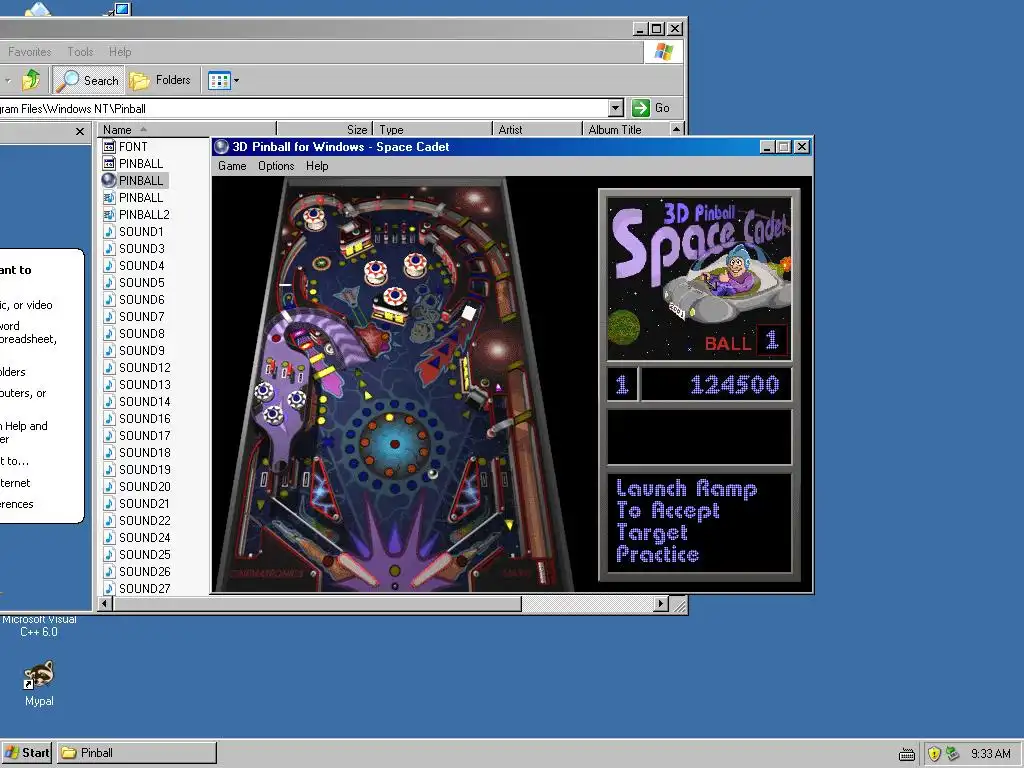Open the Options menu in 3D Pinball
1024x768 pixels.
(276, 166)
